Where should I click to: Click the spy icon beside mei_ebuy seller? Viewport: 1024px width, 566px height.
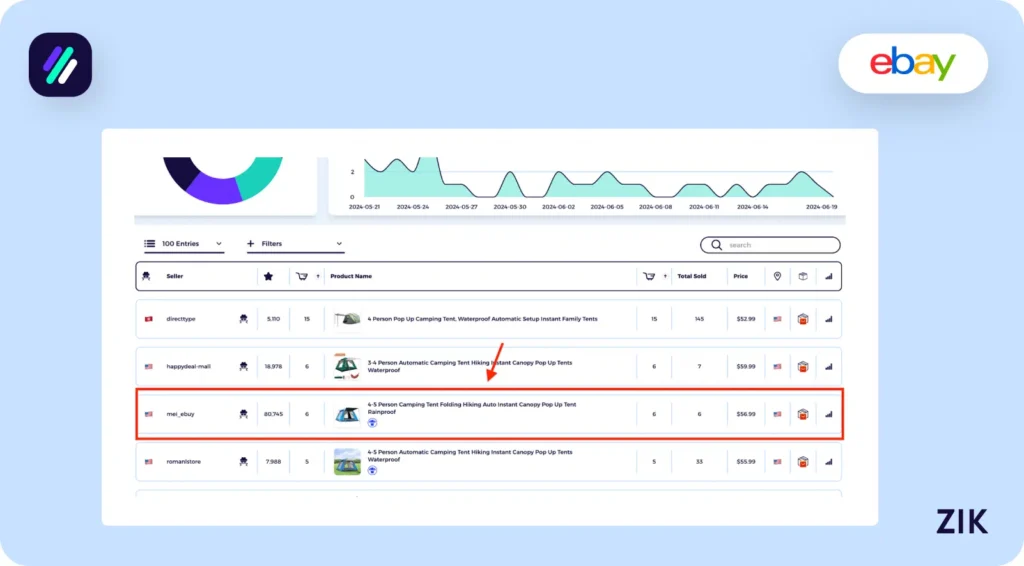(x=243, y=414)
